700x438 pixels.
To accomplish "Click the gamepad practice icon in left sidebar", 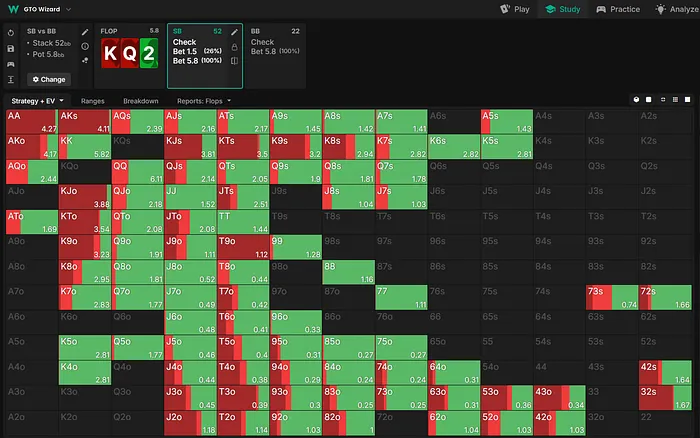I will tap(10, 63).
